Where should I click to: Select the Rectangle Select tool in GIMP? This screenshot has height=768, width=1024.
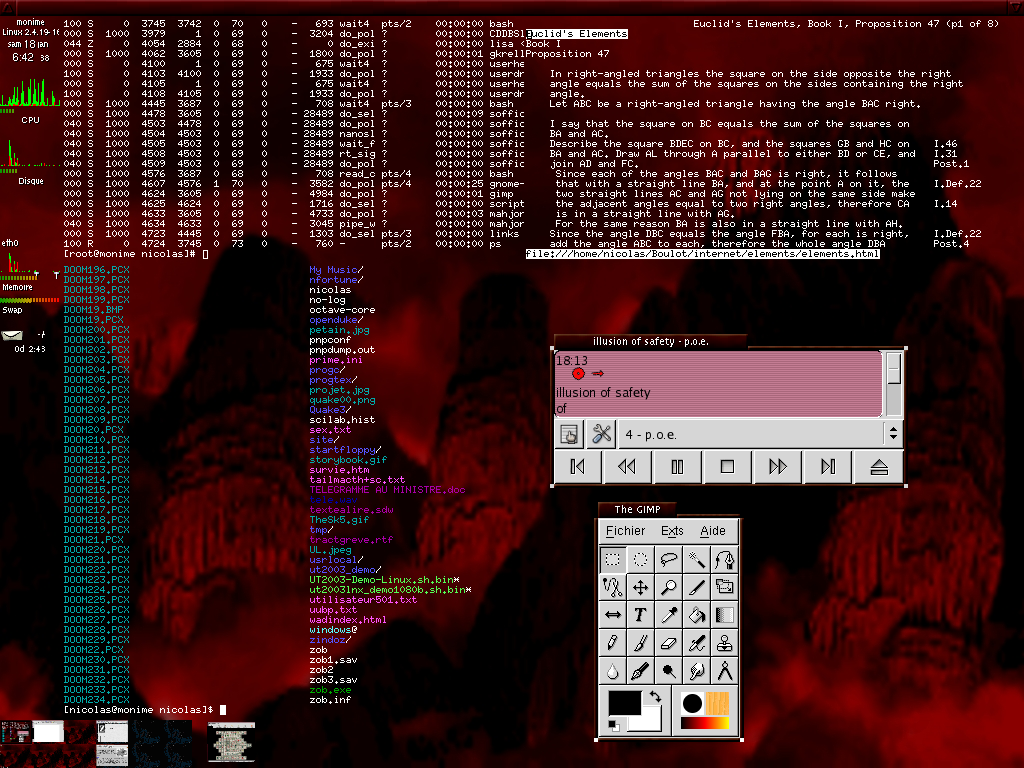point(613,560)
